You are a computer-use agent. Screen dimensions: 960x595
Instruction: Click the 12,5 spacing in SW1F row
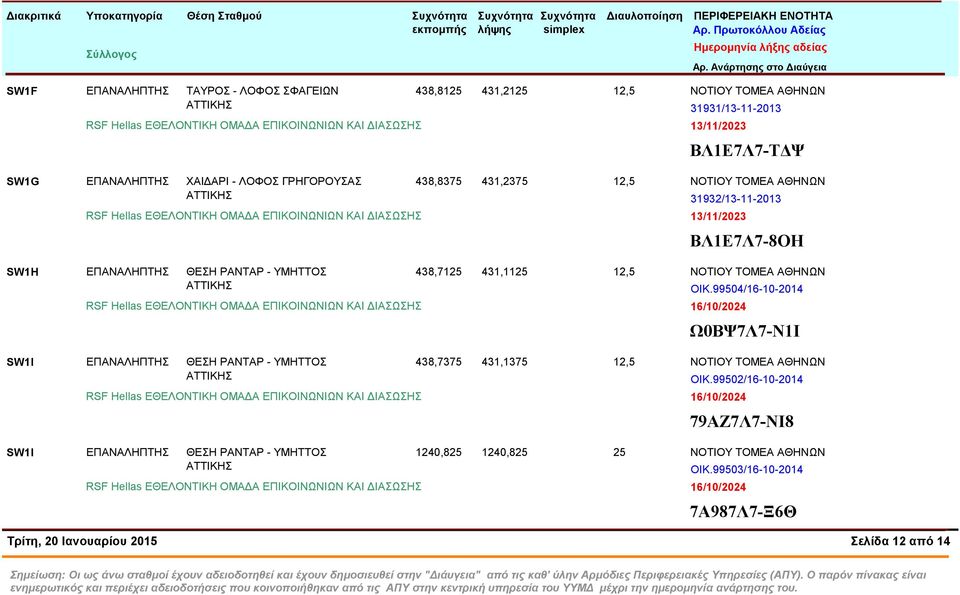[624, 91]
